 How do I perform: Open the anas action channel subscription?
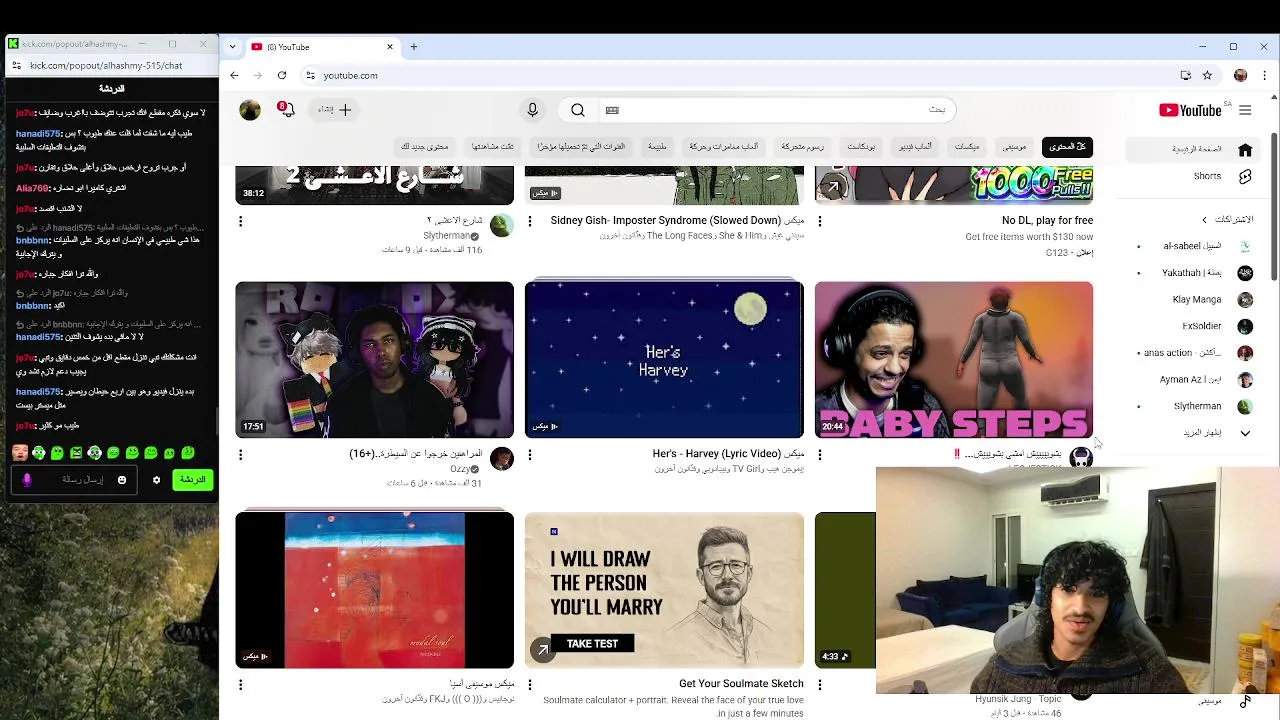pos(1196,353)
